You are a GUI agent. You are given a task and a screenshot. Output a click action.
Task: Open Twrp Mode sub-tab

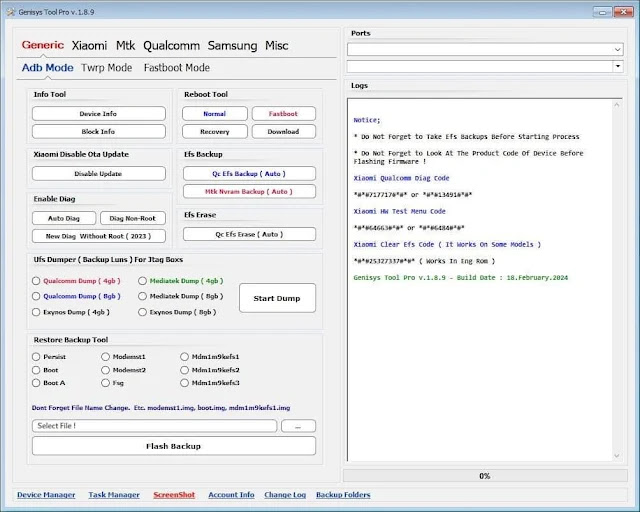coord(107,67)
